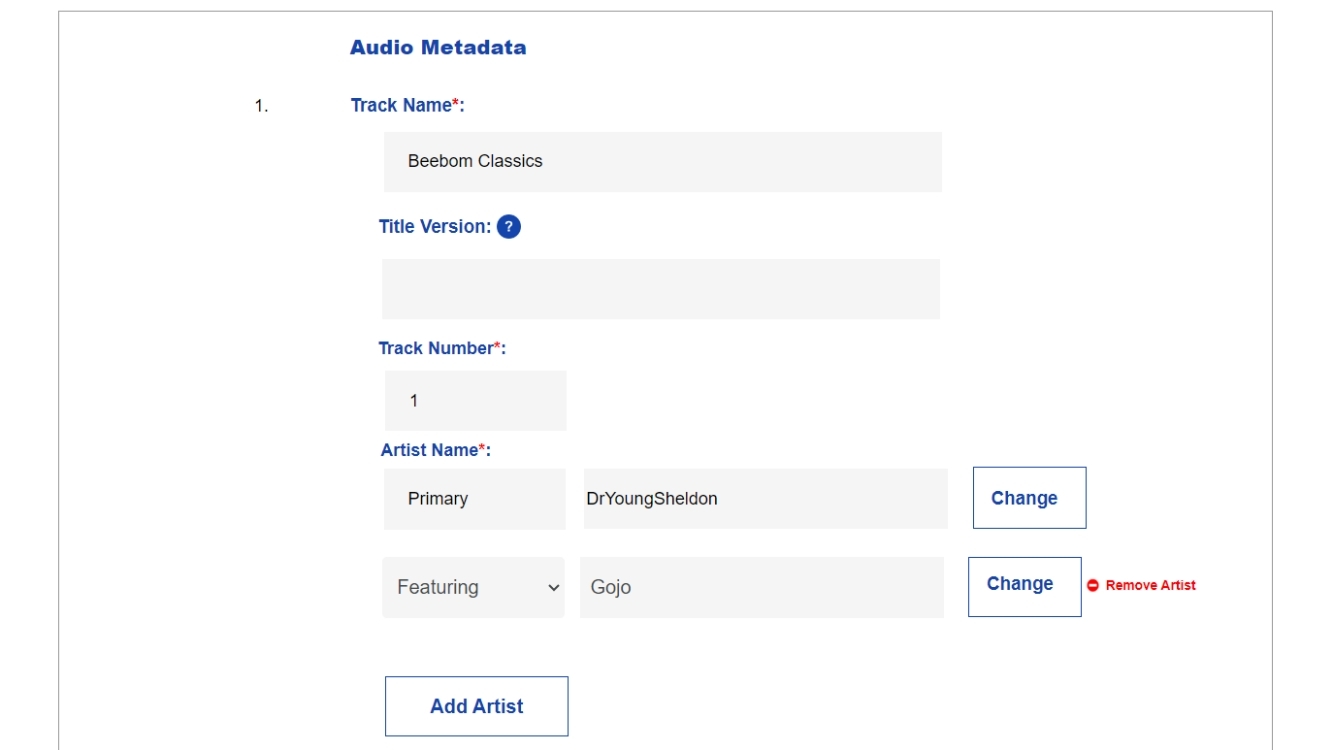This screenshot has height=750, width=1333.
Task: Click the empty Title Version input box
Action: pyautogui.click(x=662, y=289)
